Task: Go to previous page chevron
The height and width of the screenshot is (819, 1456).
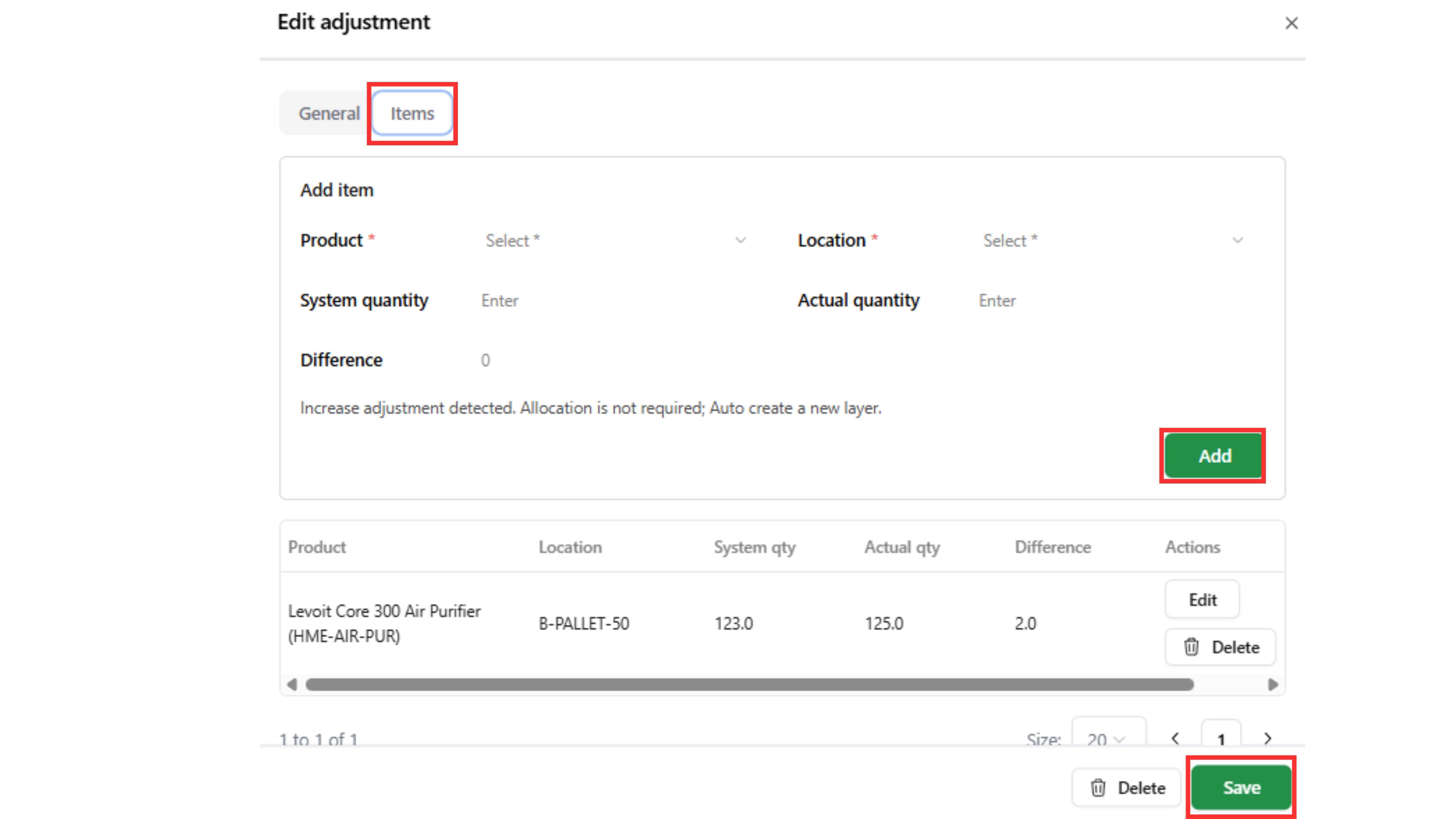Action: point(1175,739)
